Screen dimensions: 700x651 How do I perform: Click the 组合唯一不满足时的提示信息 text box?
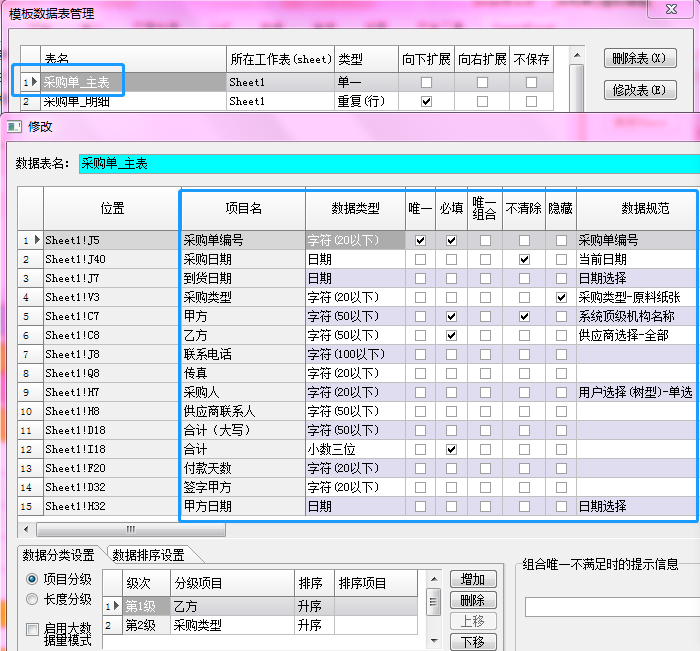tap(612, 607)
